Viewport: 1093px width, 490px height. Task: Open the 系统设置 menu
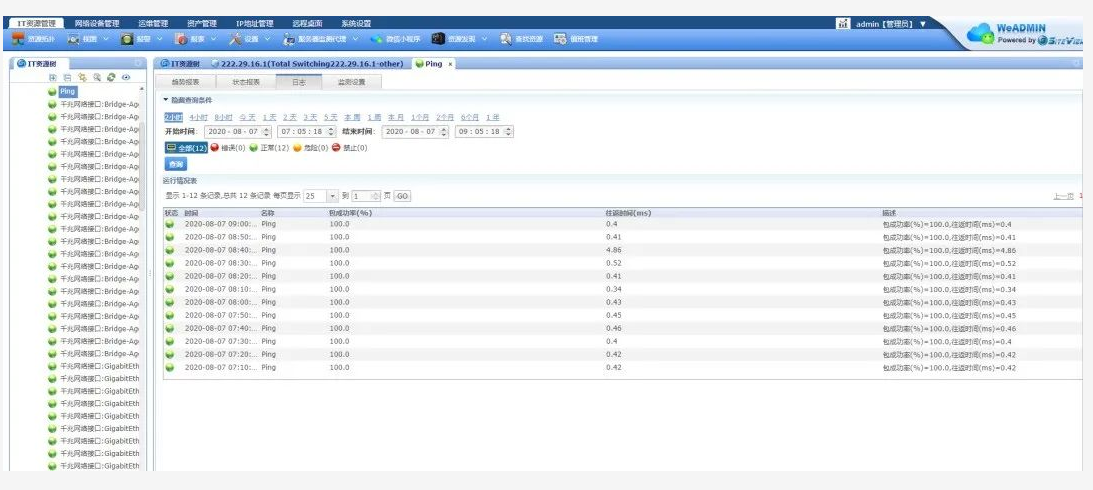(356, 23)
